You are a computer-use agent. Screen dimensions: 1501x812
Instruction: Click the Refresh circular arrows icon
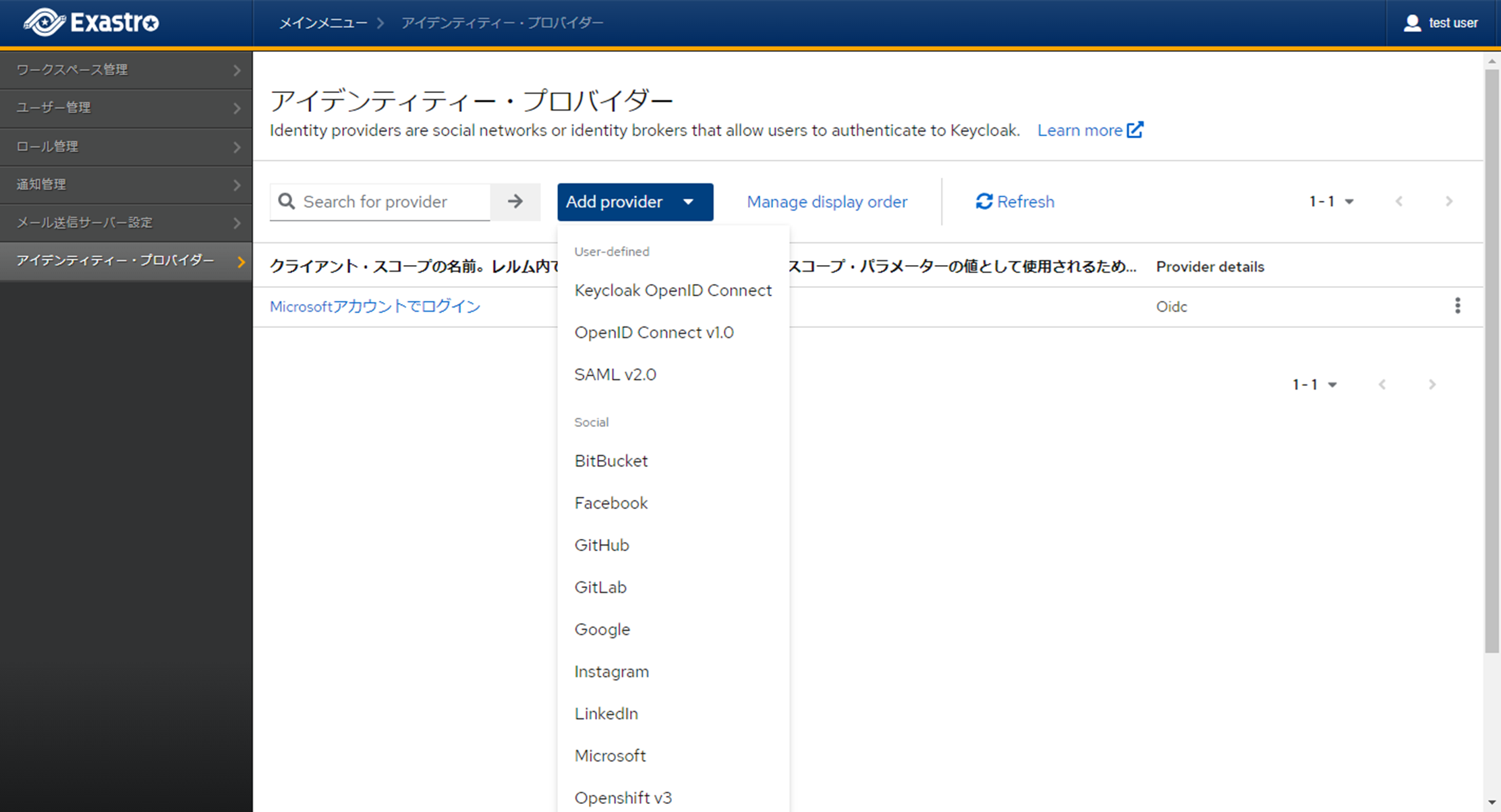pos(984,202)
